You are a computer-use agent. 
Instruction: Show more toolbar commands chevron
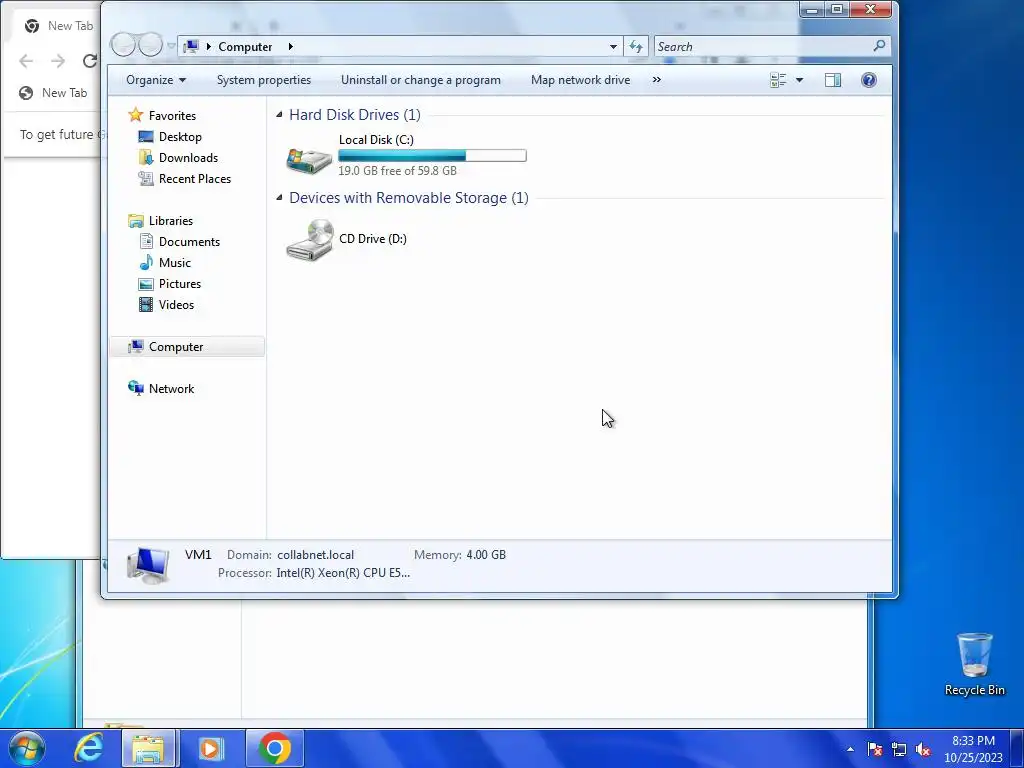tap(656, 80)
